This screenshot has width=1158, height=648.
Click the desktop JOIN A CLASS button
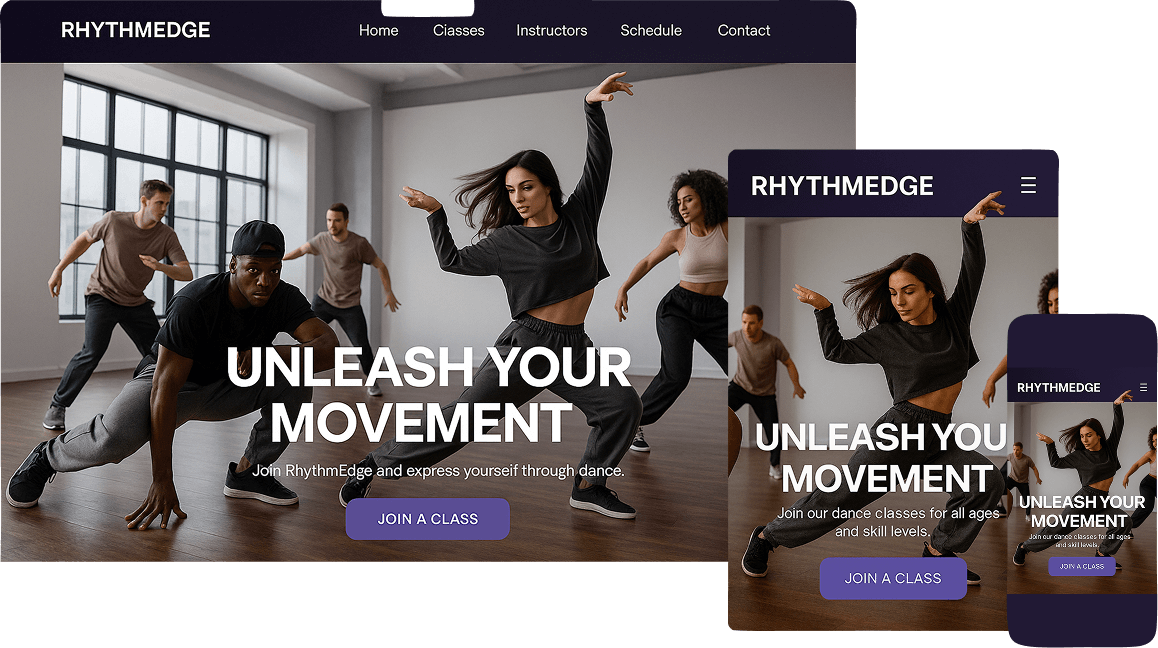pyautogui.click(x=428, y=519)
